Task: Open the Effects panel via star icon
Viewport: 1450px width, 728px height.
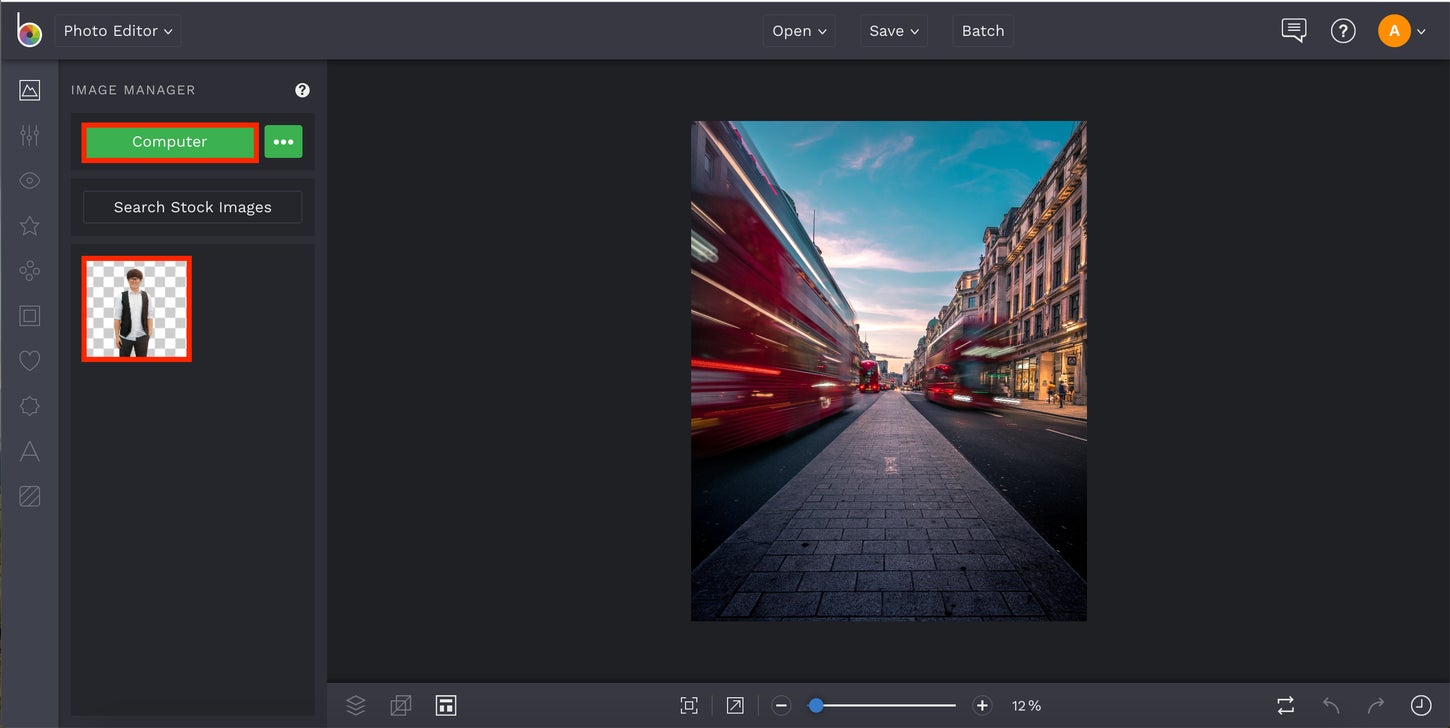Action: [29, 225]
